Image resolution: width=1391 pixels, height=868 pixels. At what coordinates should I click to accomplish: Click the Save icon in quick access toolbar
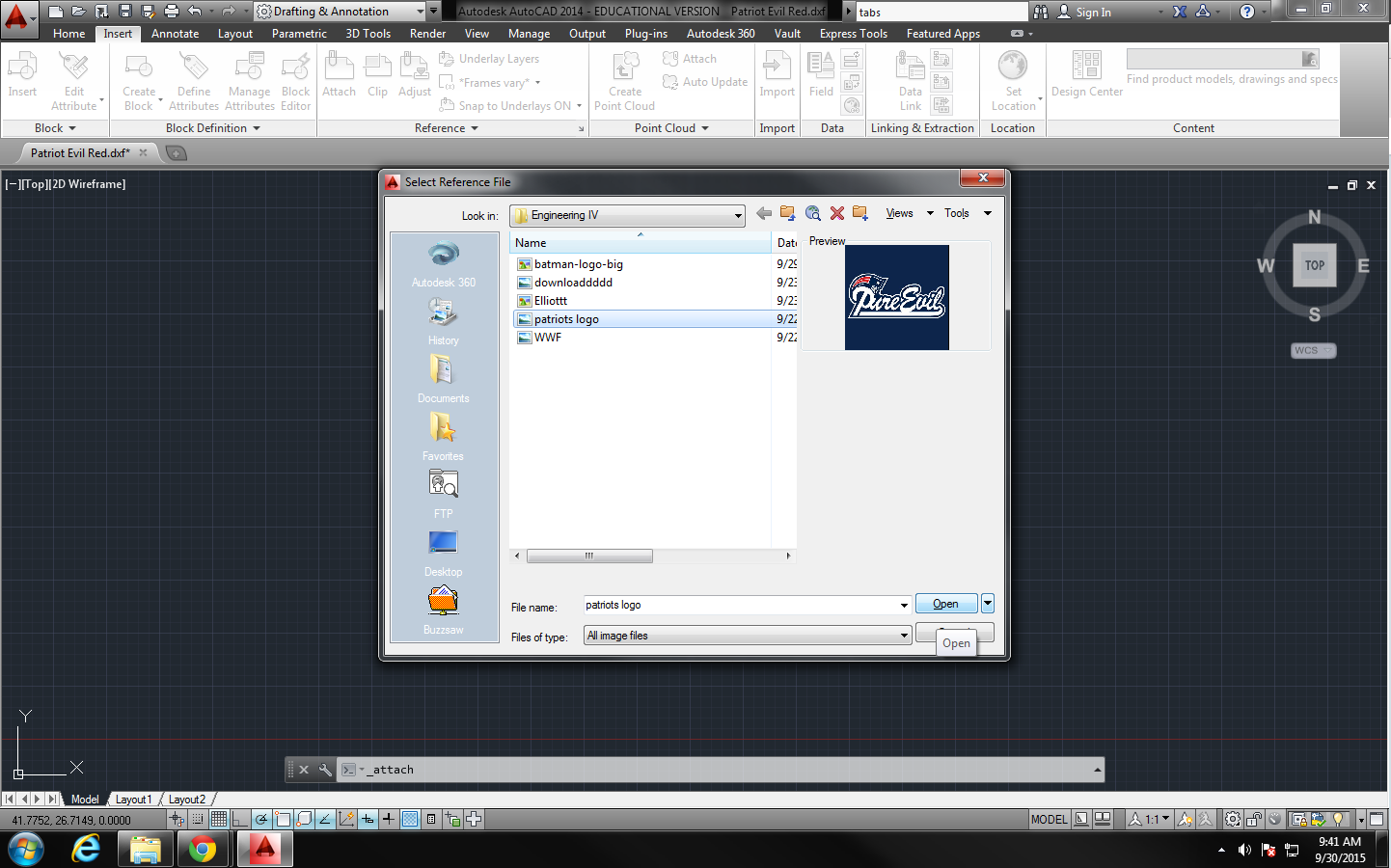[125, 12]
